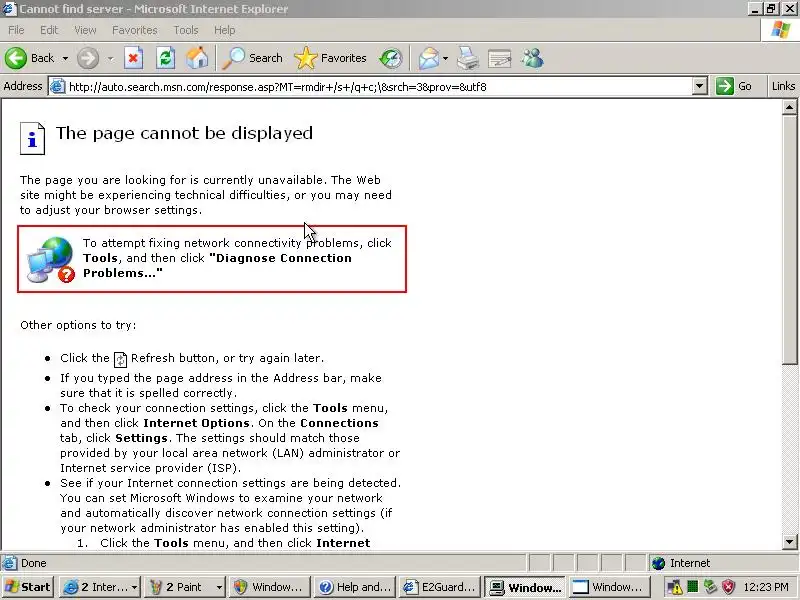Open the Messenger people icon
This screenshot has width=800, height=600.
(x=532, y=58)
